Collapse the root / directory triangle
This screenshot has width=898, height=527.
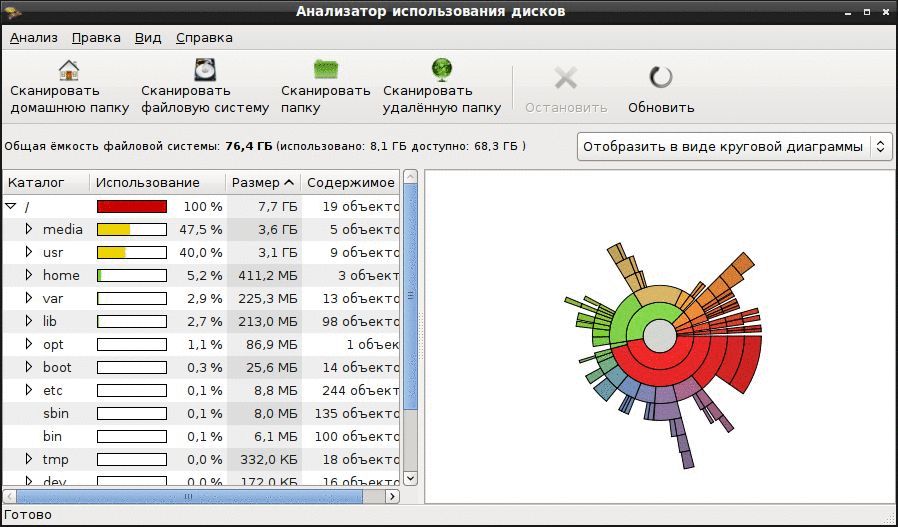(x=11, y=206)
